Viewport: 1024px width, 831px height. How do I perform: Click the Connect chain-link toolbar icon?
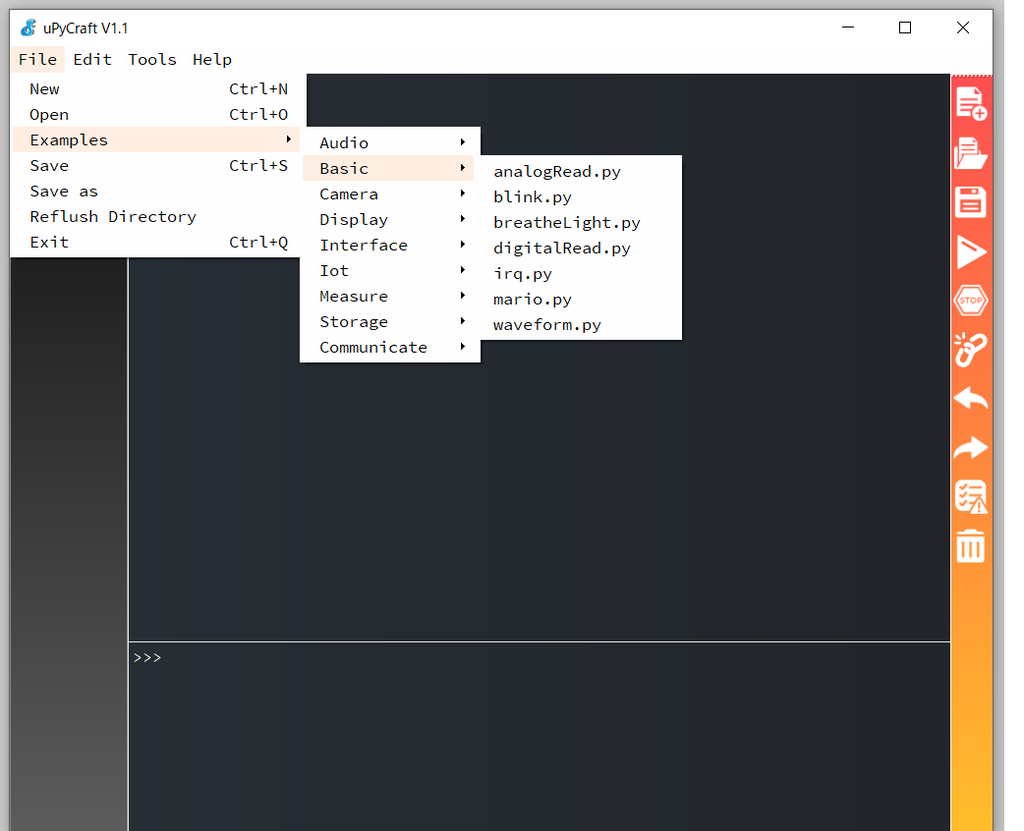[x=971, y=350]
